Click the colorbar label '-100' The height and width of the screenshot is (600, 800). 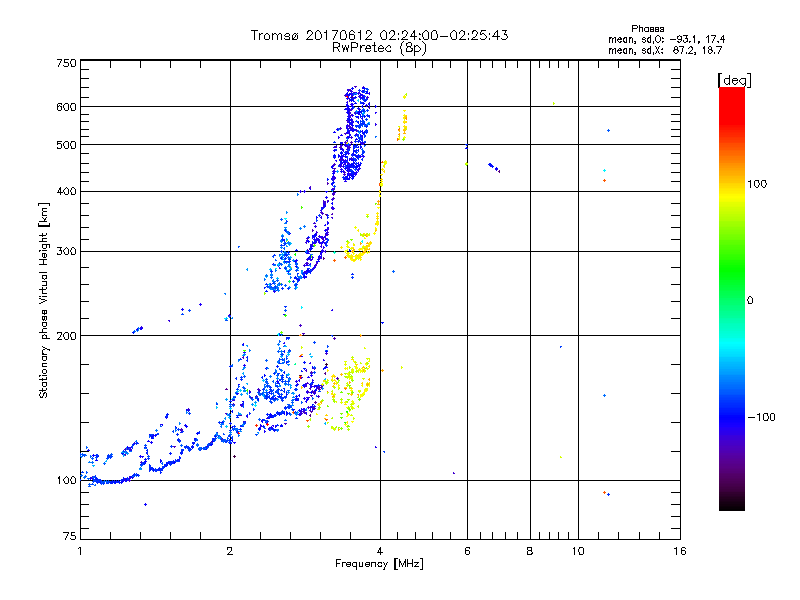pyautogui.click(x=761, y=417)
